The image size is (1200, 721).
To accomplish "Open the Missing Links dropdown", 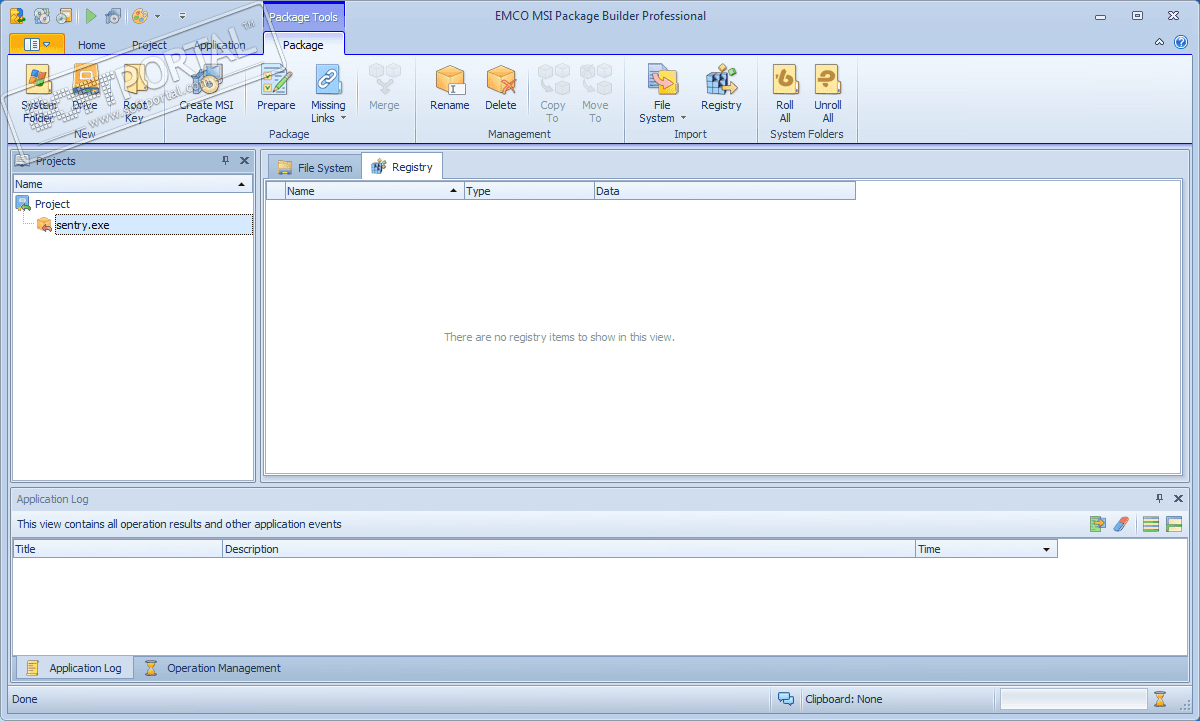I will (343, 118).
